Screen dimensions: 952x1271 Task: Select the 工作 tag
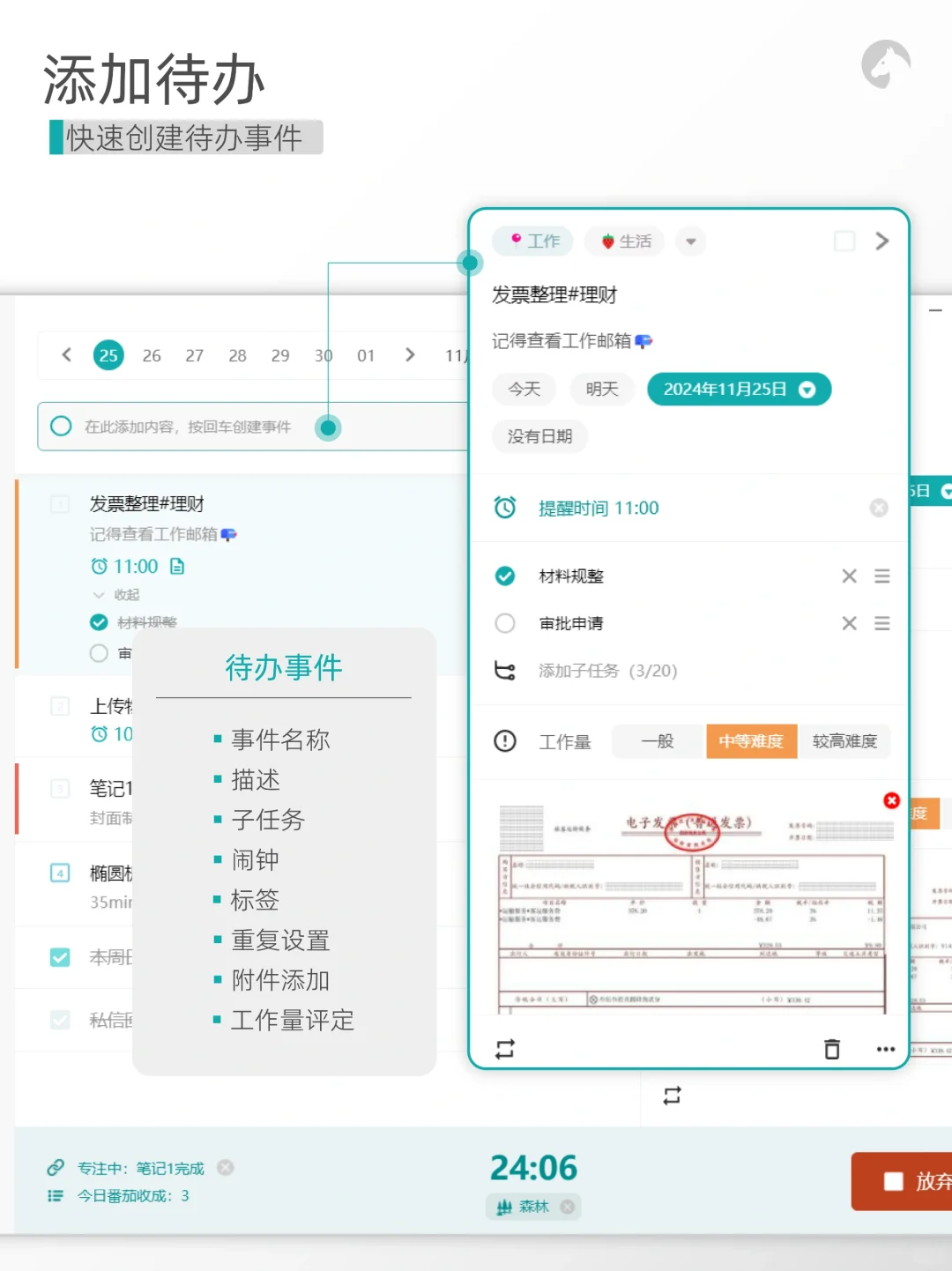(532, 241)
